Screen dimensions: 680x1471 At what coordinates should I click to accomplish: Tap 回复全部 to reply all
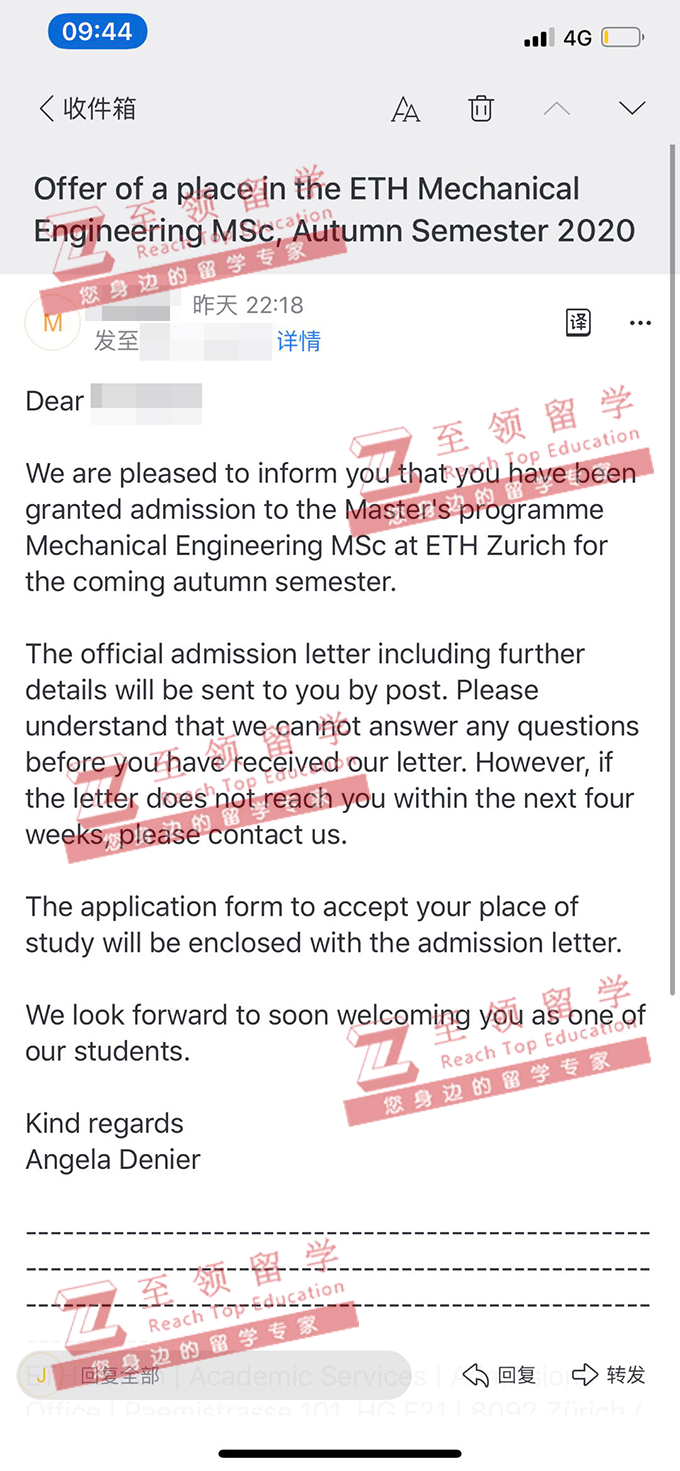(x=119, y=1376)
